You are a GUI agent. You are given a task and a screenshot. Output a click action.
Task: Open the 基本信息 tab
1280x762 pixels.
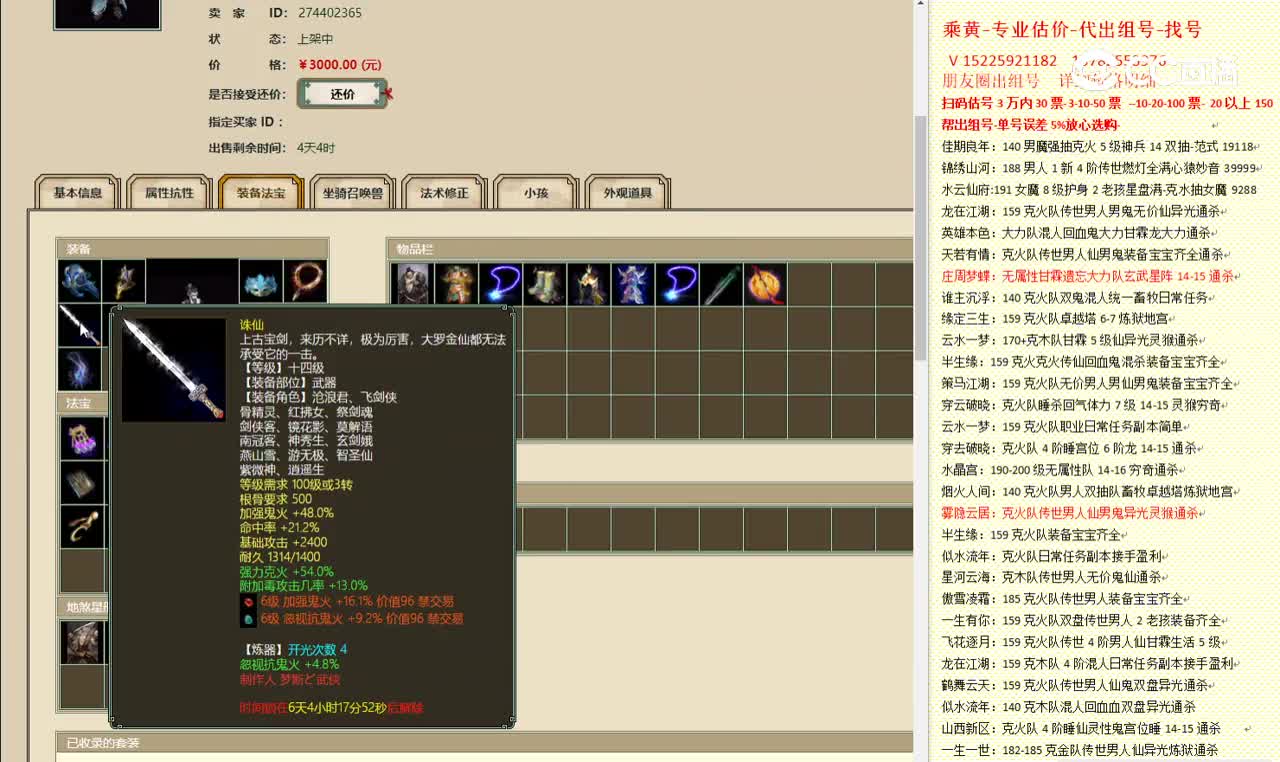78,192
